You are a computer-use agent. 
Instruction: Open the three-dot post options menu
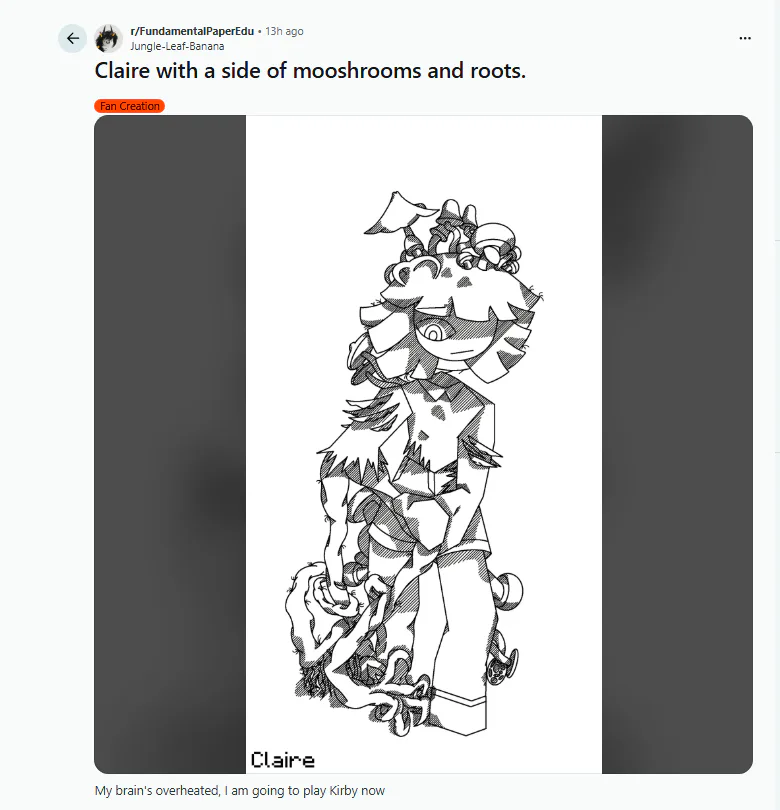pyautogui.click(x=745, y=38)
